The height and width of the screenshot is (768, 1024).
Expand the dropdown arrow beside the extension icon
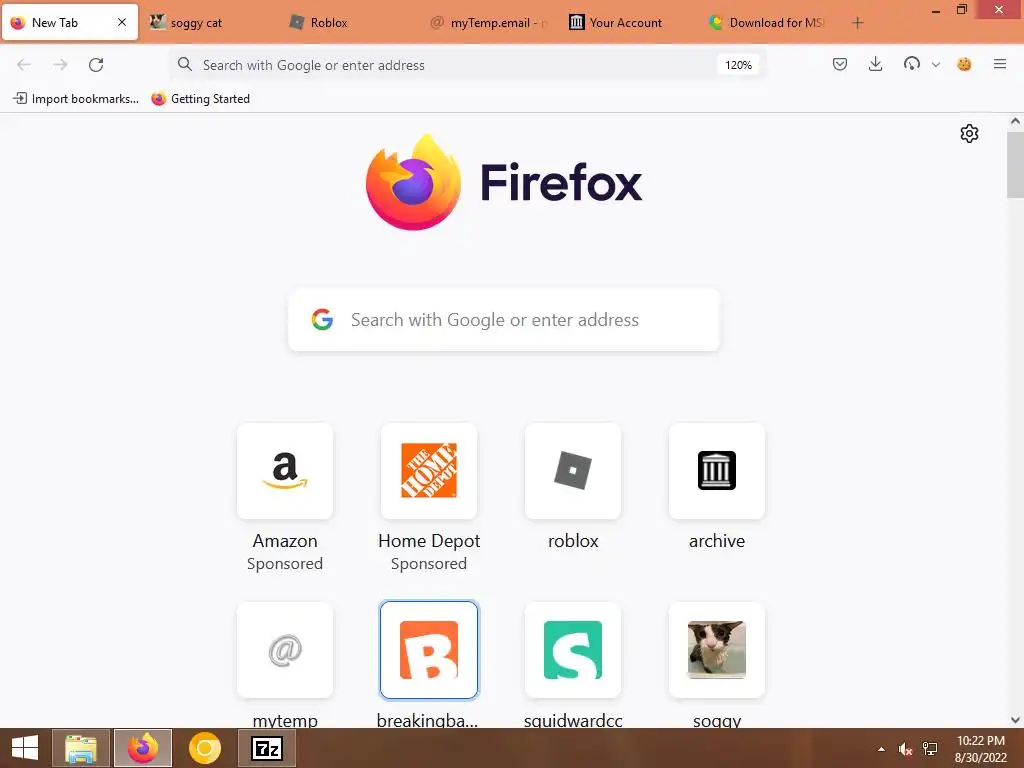click(x=936, y=65)
